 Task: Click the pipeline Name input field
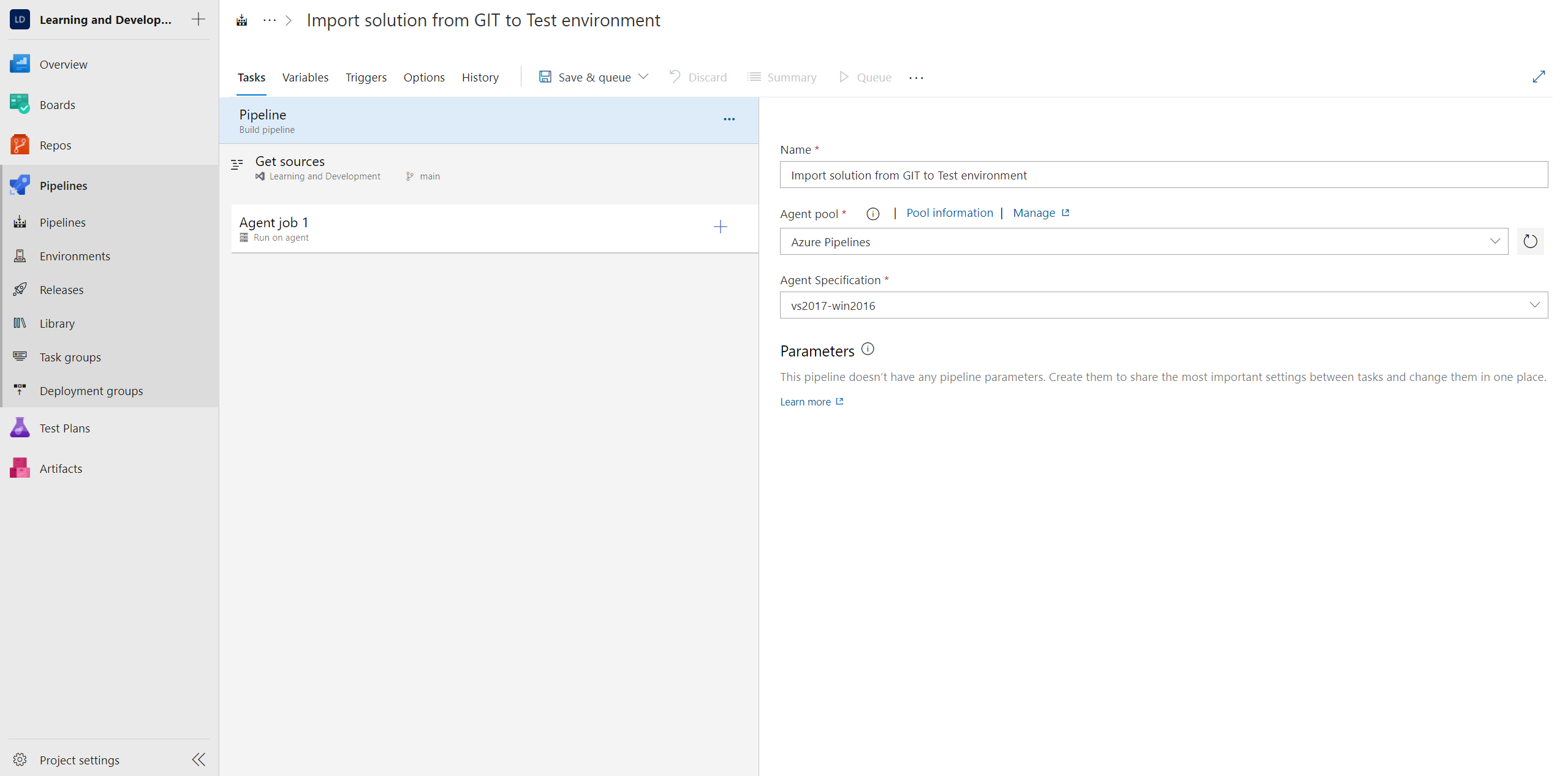click(1162, 175)
